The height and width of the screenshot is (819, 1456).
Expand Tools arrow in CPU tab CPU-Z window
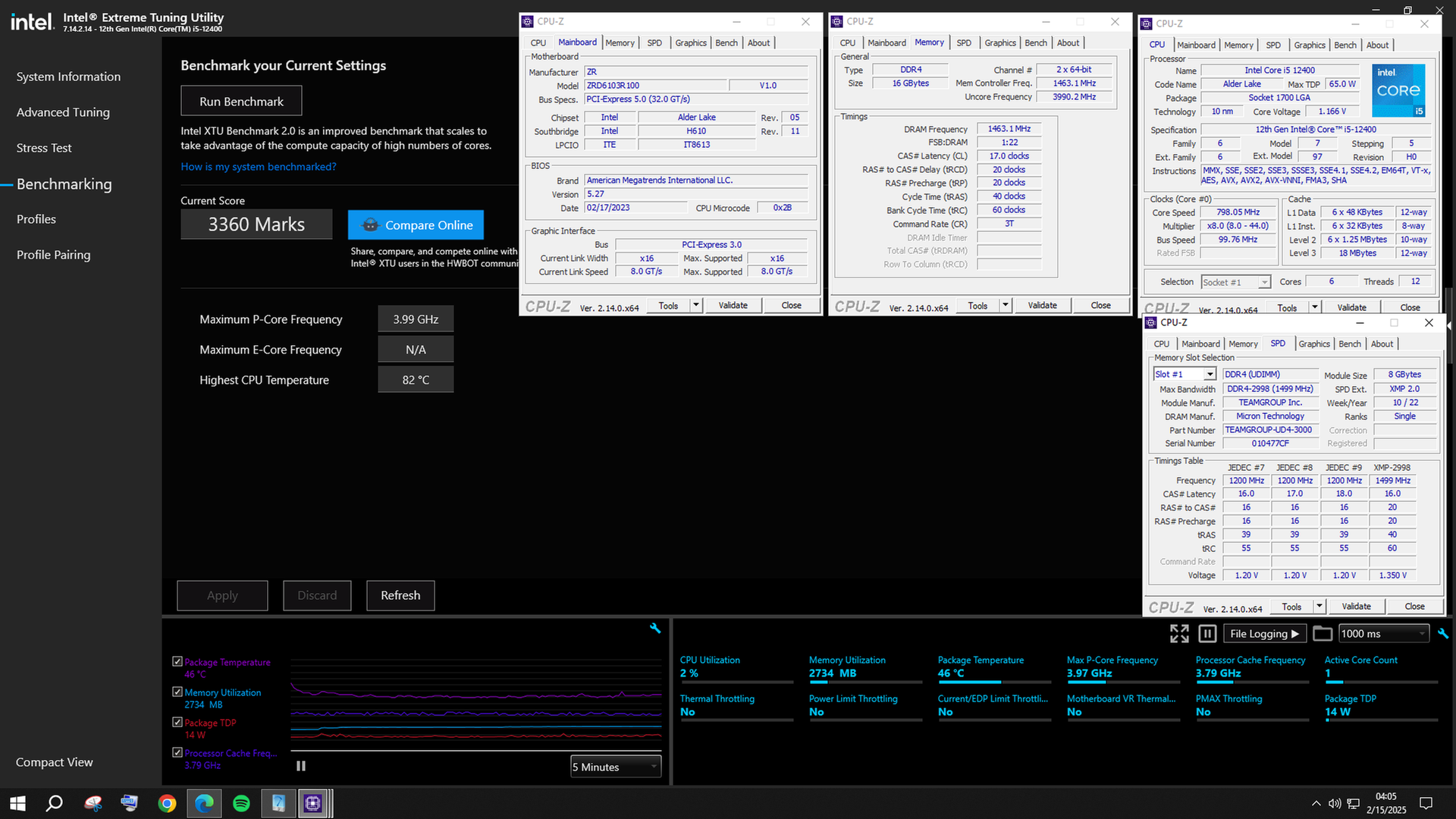coord(1314,307)
